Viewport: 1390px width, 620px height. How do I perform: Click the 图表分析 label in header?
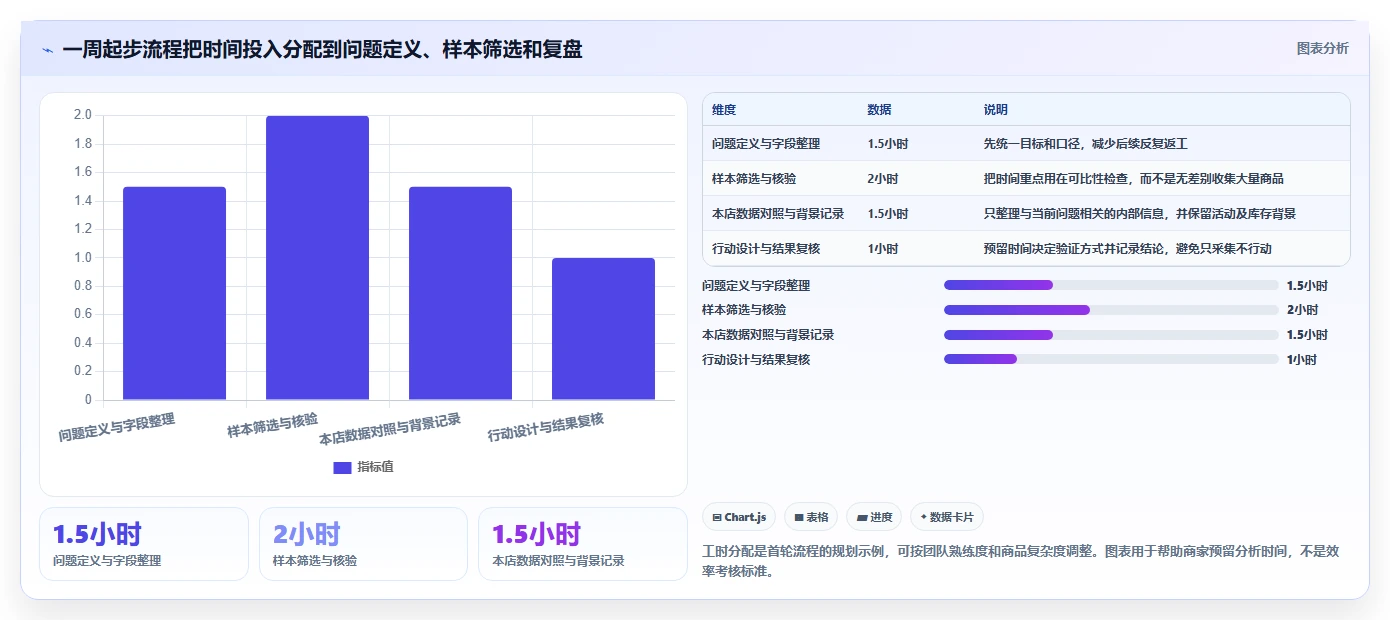[1322, 48]
